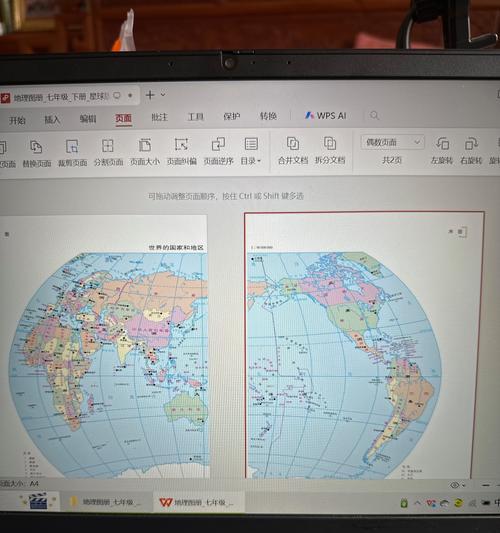Switch to the 开始 (Home) tab
Screen dimensions: 500x533
[17, 120]
